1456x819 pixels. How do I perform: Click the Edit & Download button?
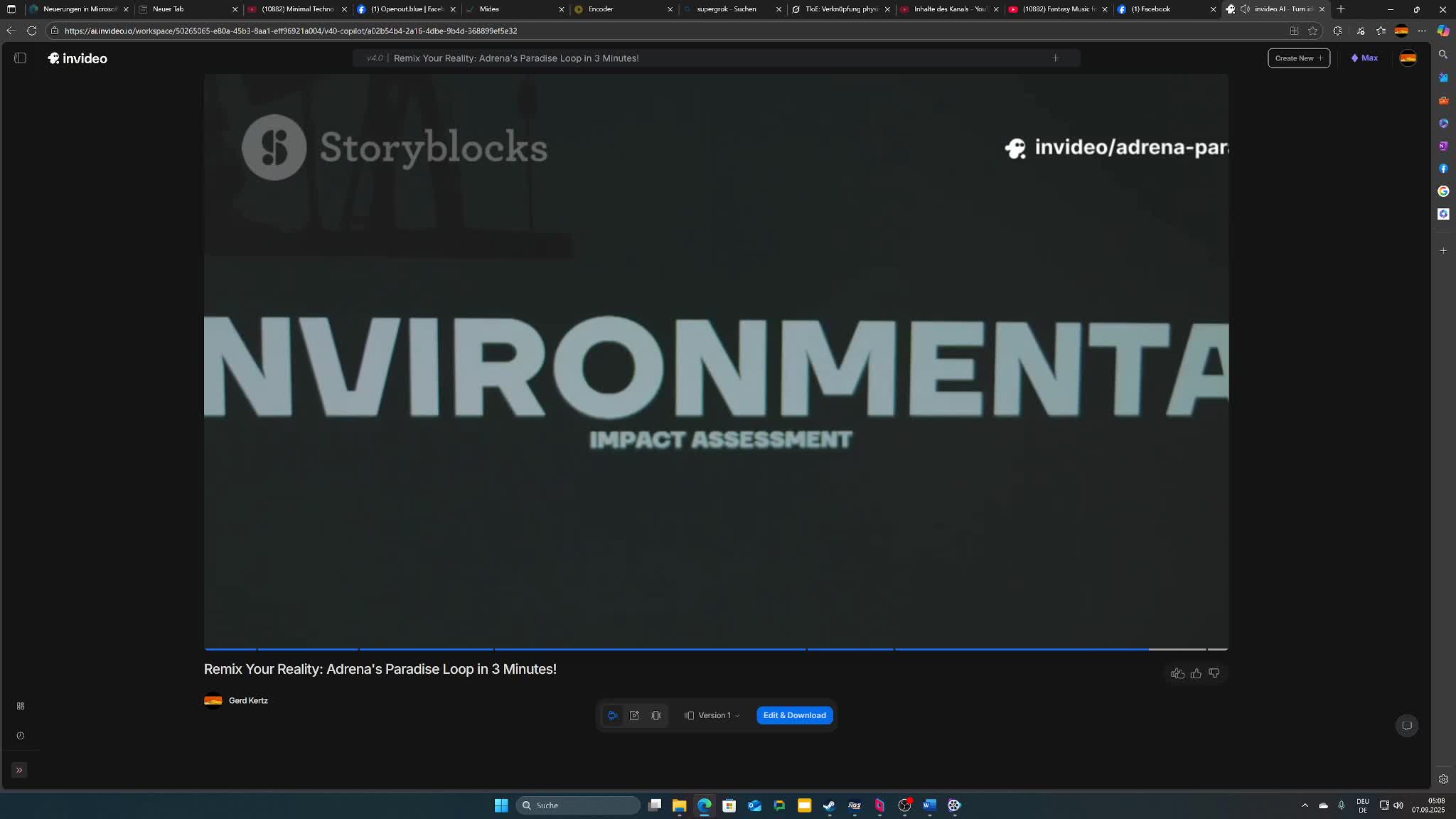794,715
